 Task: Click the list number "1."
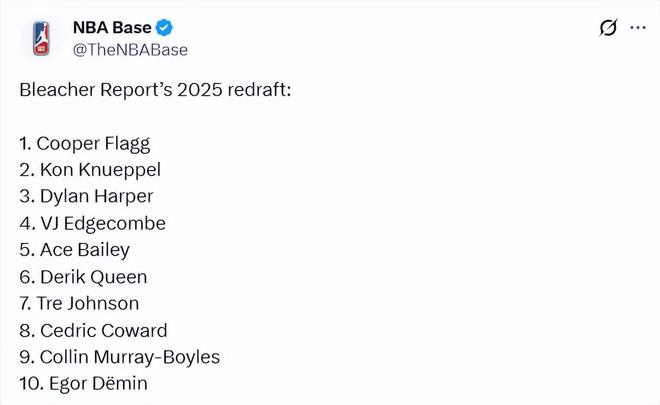(25, 143)
